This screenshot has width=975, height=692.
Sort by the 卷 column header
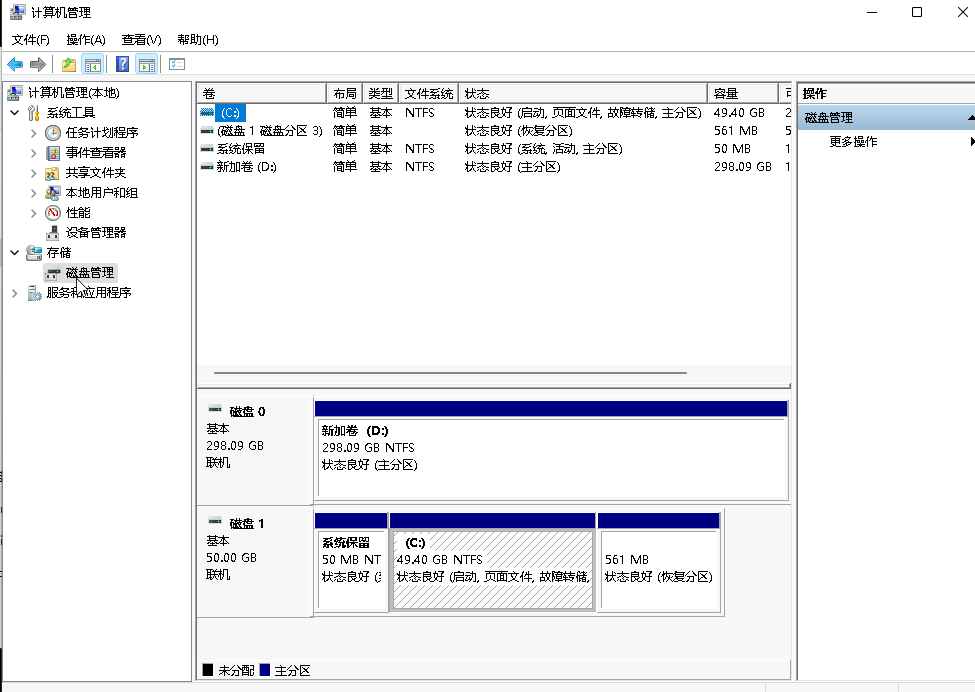pos(262,93)
